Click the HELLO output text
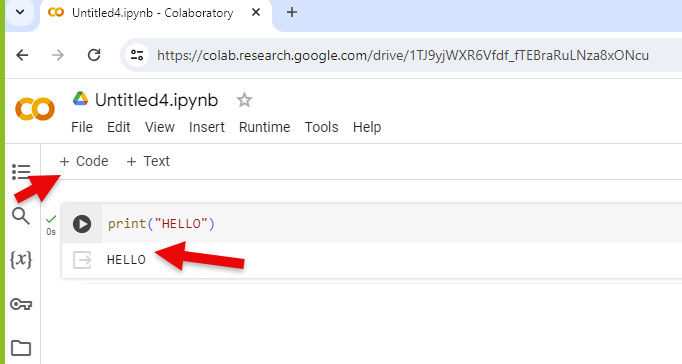This screenshot has width=682, height=364. pos(126,260)
